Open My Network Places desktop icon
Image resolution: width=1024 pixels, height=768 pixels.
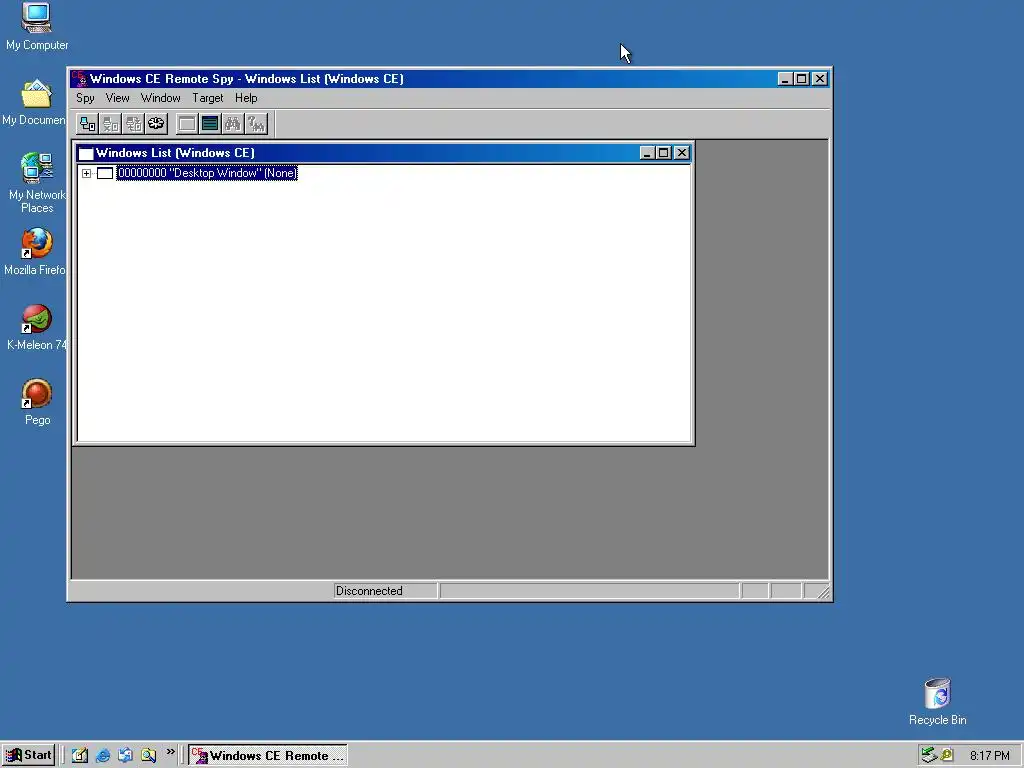point(37,183)
